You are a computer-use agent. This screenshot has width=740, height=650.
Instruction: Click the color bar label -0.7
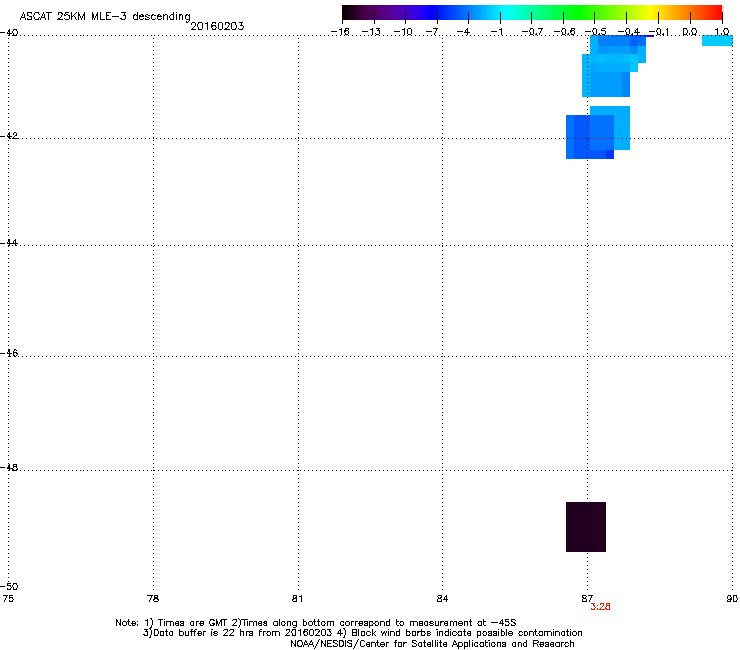(532, 32)
